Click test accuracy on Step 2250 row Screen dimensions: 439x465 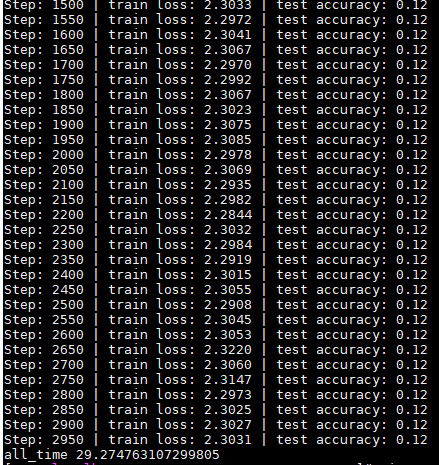click(352, 230)
